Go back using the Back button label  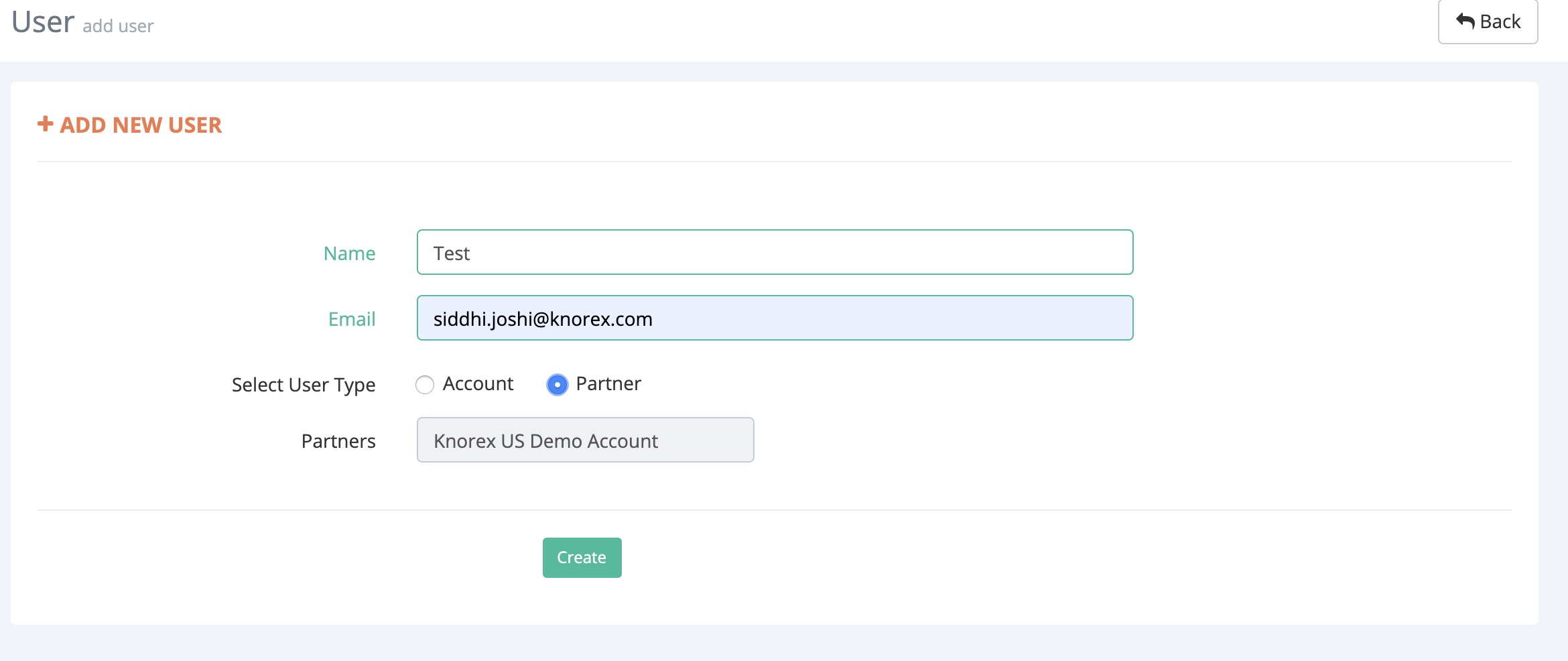(x=1500, y=21)
